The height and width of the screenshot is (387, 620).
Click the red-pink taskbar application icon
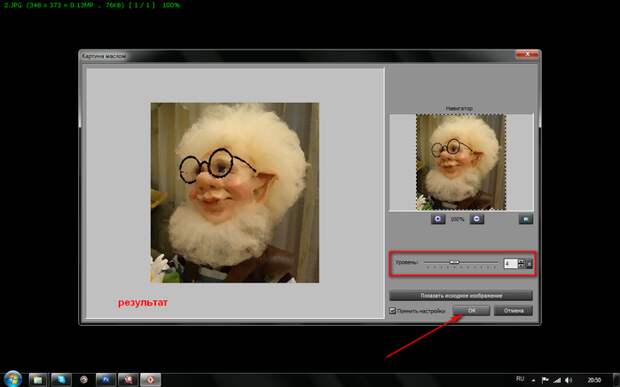coord(128,380)
